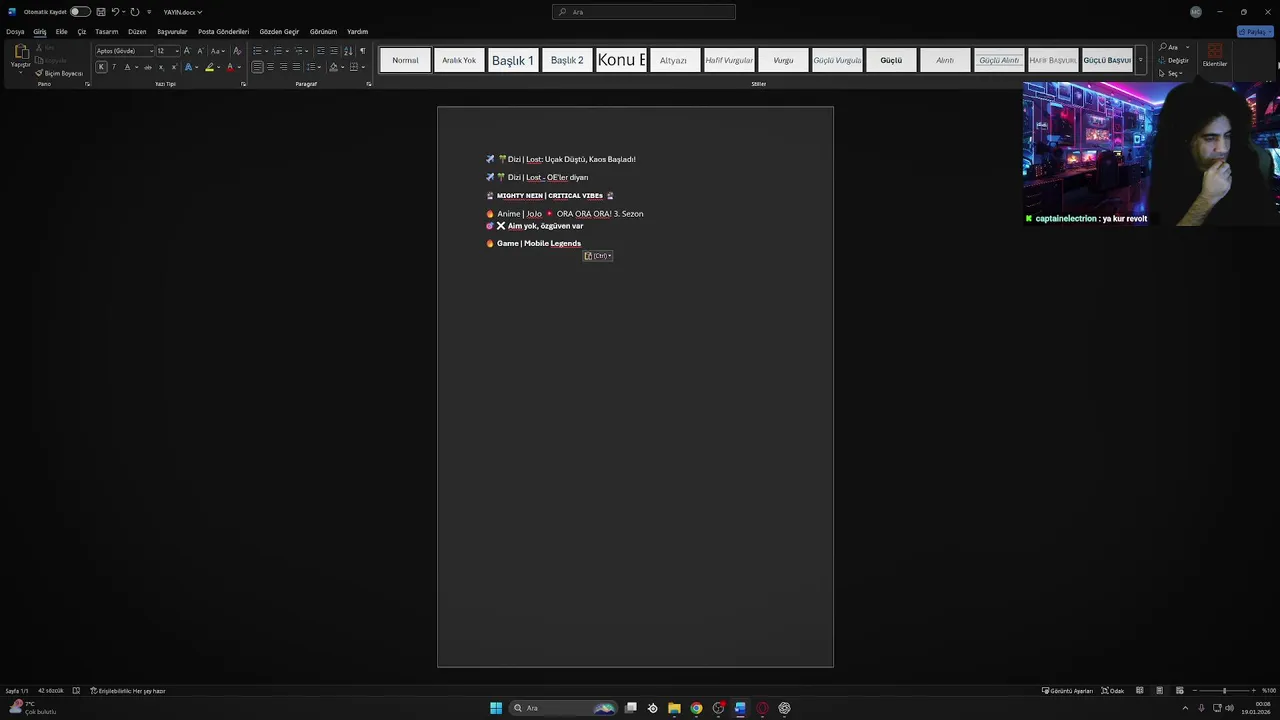This screenshot has width=1280, height=720.
Task: Expand the numbered list dropdown
Action: 287,51
